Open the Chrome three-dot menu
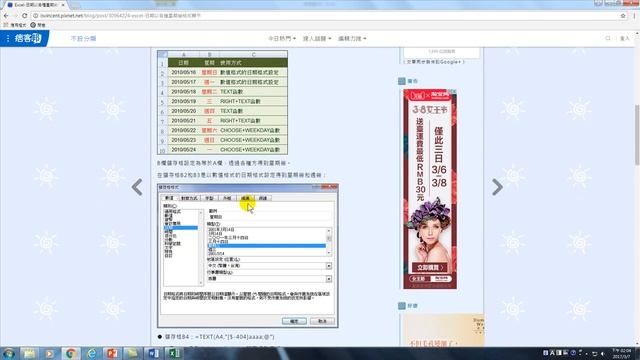The width and height of the screenshot is (640, 360). click(634, 16)
